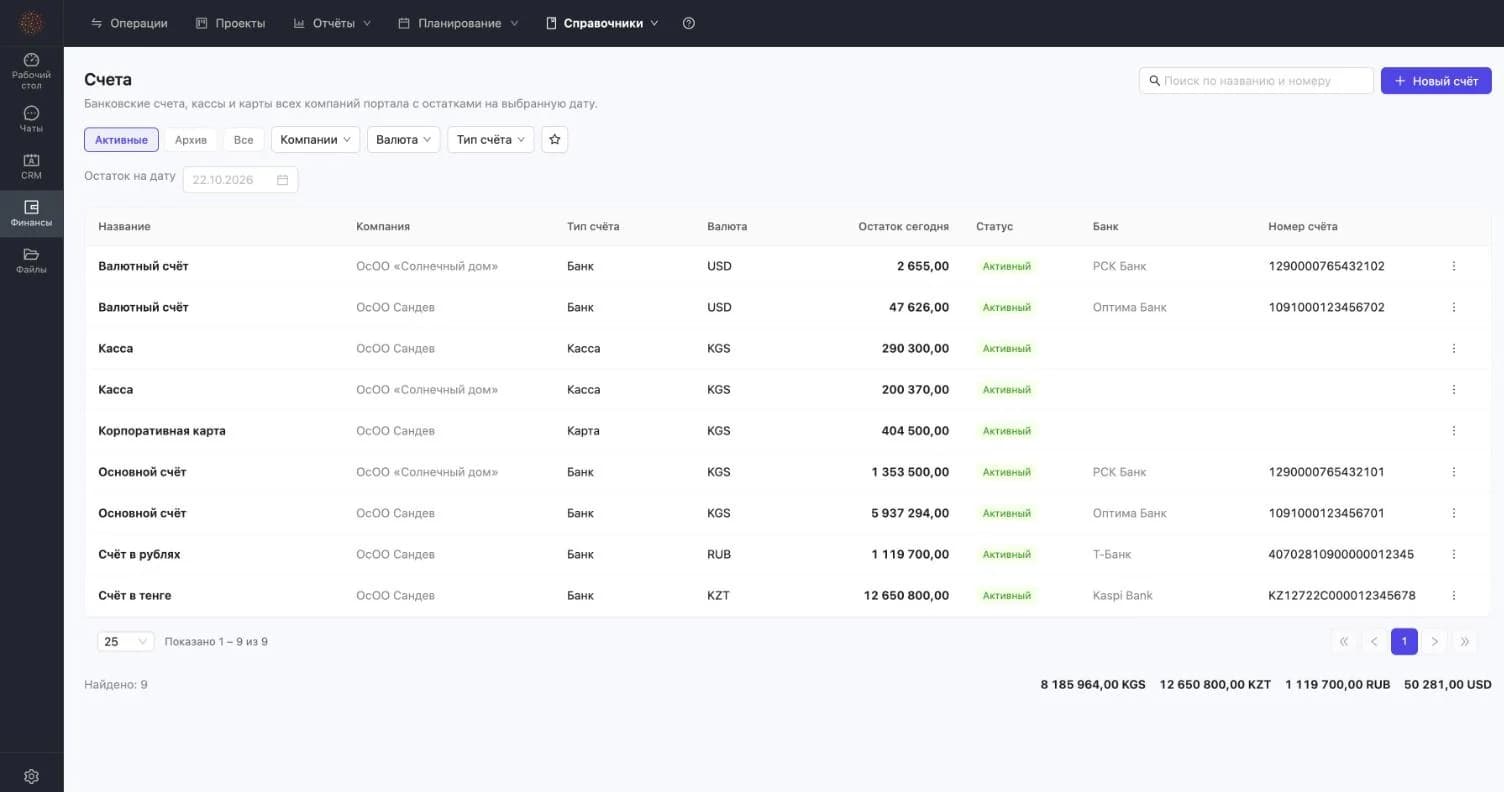The width and height of the screenshot is (1504, 792).
Task: Go to next page arrow in pagination
Action: (x=1435, y=642)
